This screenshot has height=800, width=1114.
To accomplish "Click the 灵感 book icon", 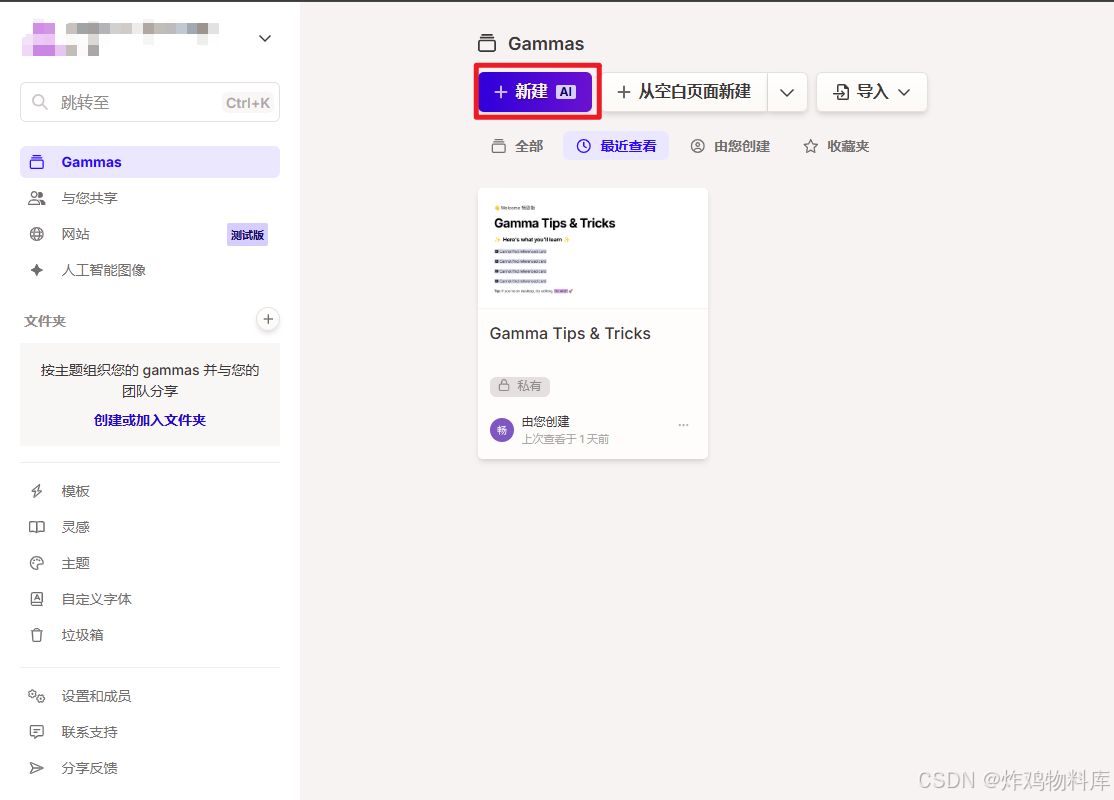I will 37,527.
